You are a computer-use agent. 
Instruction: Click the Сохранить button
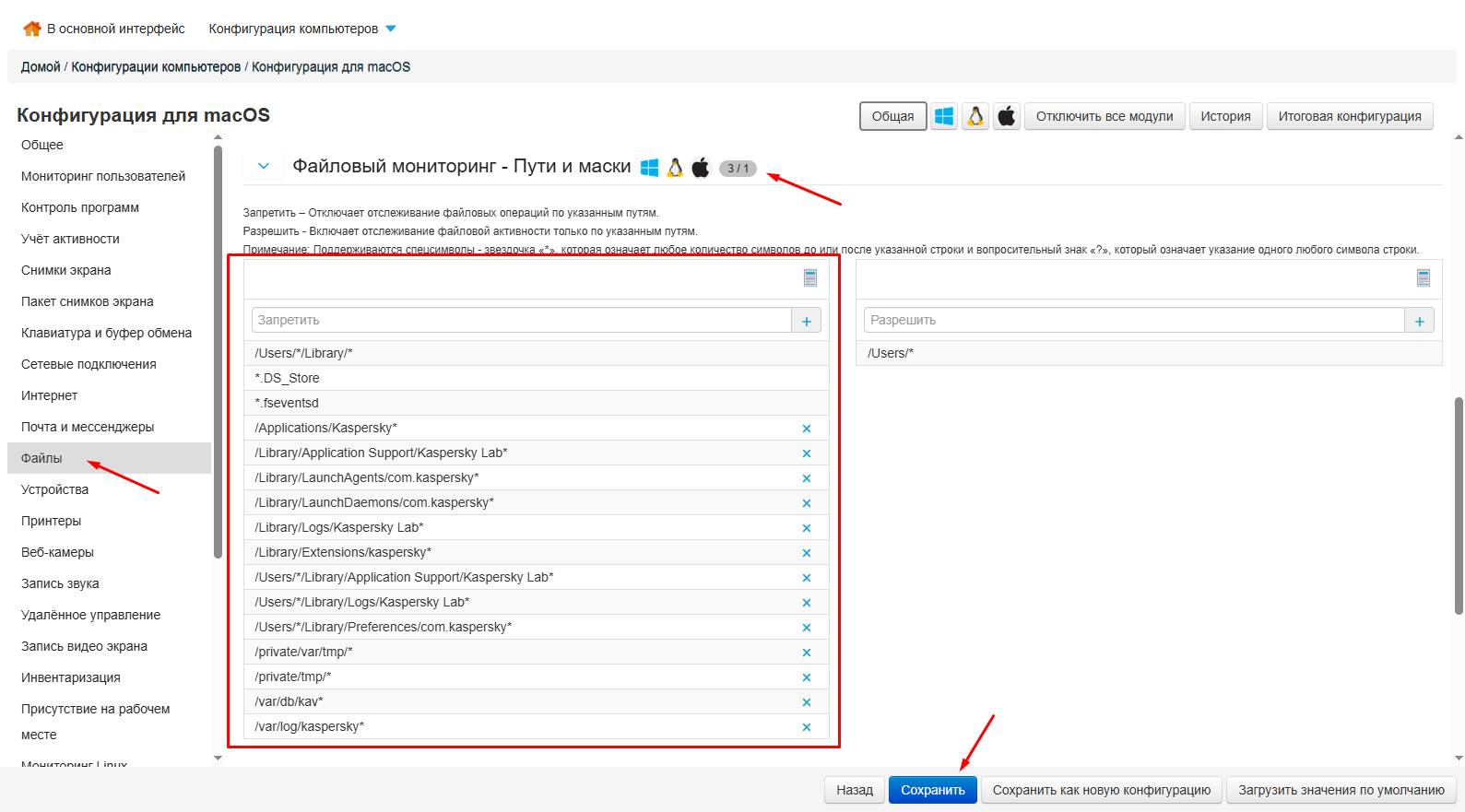[x=932, y=790]
